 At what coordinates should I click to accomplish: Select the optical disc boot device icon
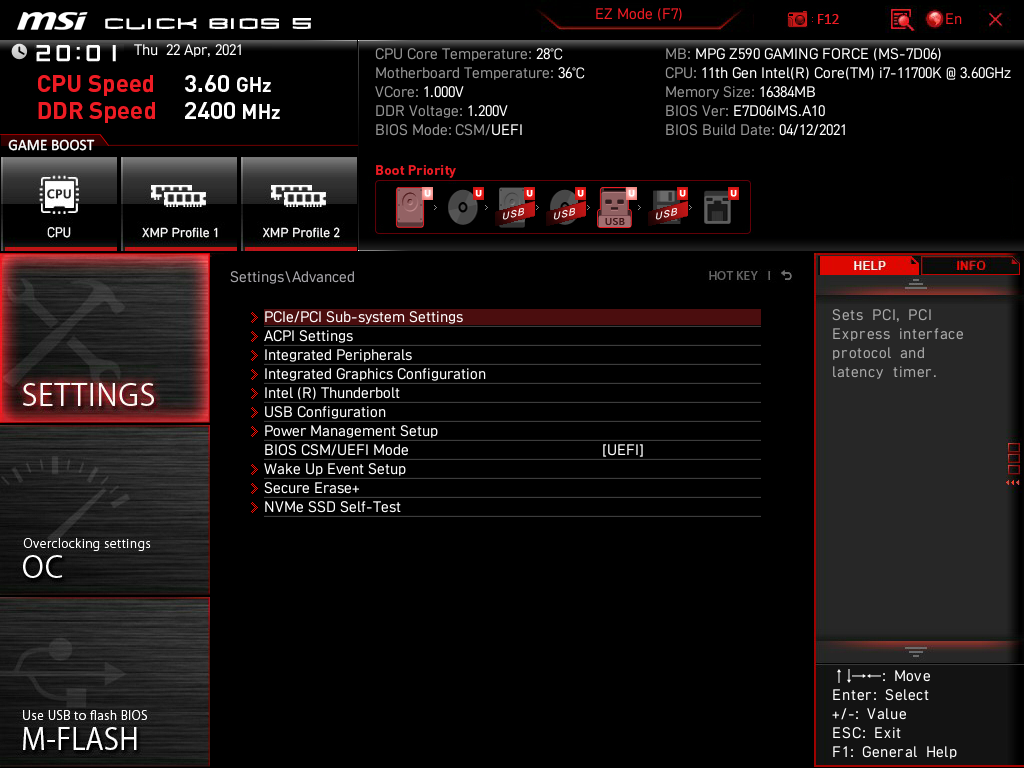coord(464,207)
